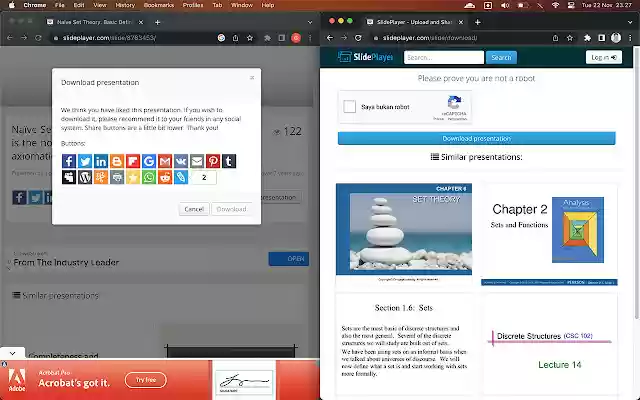Share via Tumblr icon in dialog
Viewport: 640px width, 400px height.
click(x=229, y=161)
